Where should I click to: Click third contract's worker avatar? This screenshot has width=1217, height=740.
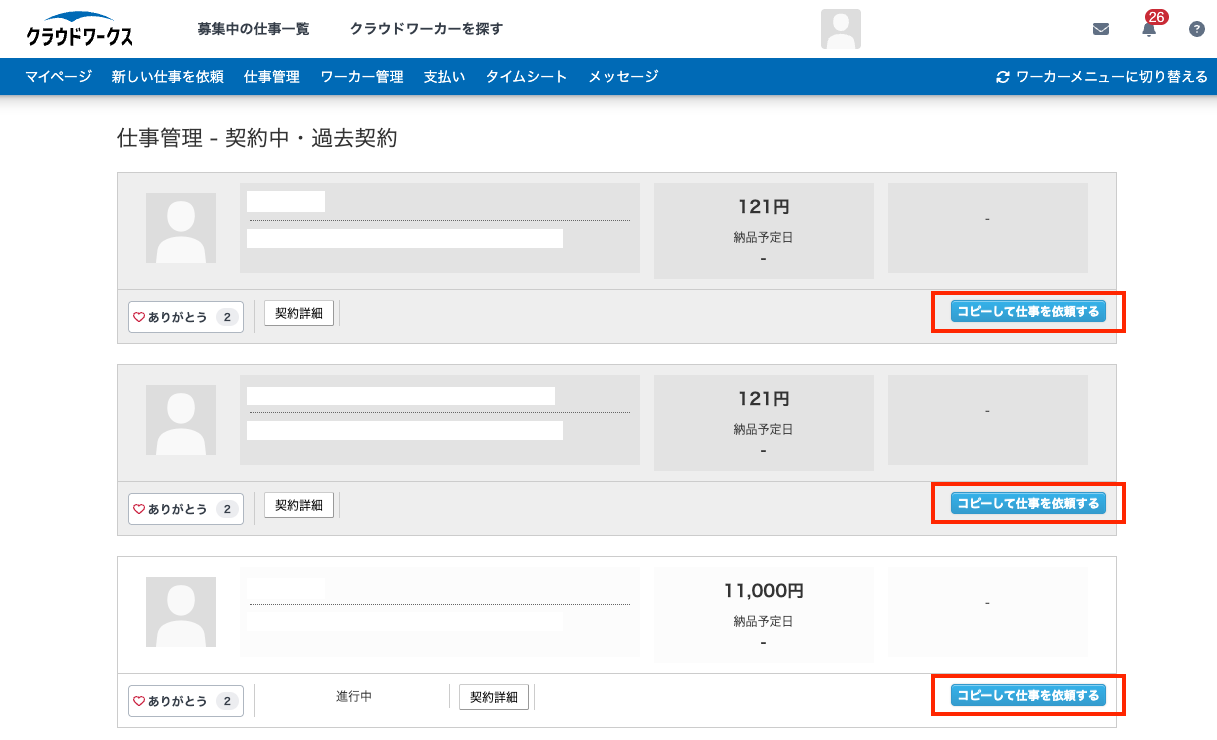pyautogui.click(x=181, y=612)
